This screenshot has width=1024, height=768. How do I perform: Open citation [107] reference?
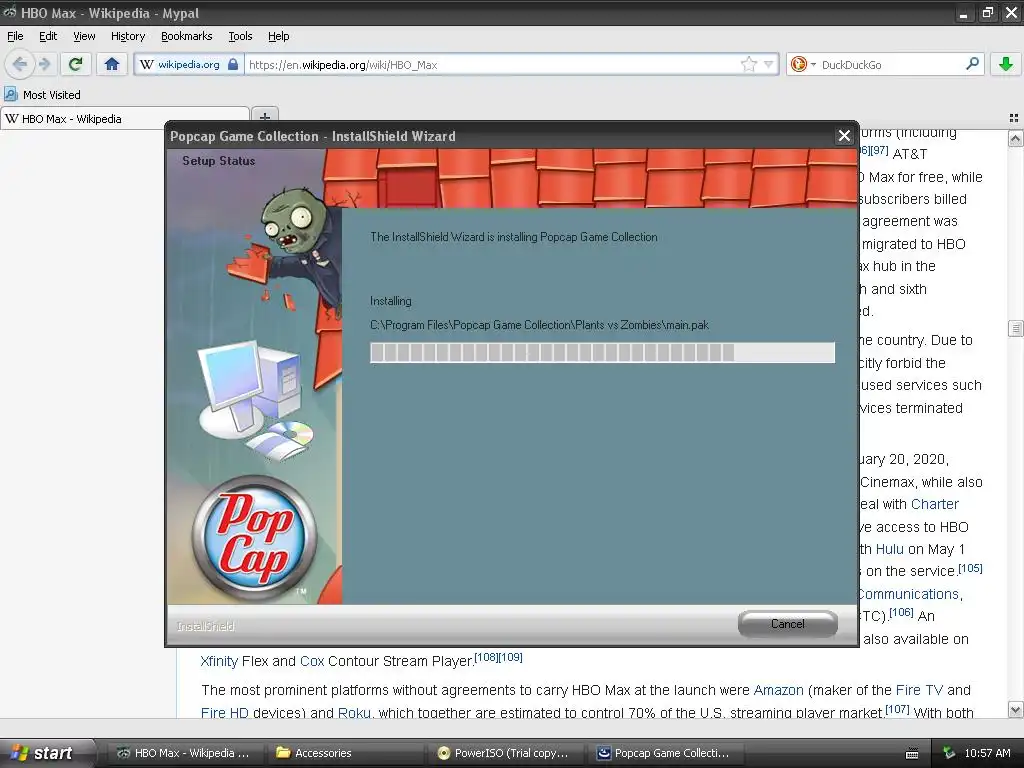(897, 709)
